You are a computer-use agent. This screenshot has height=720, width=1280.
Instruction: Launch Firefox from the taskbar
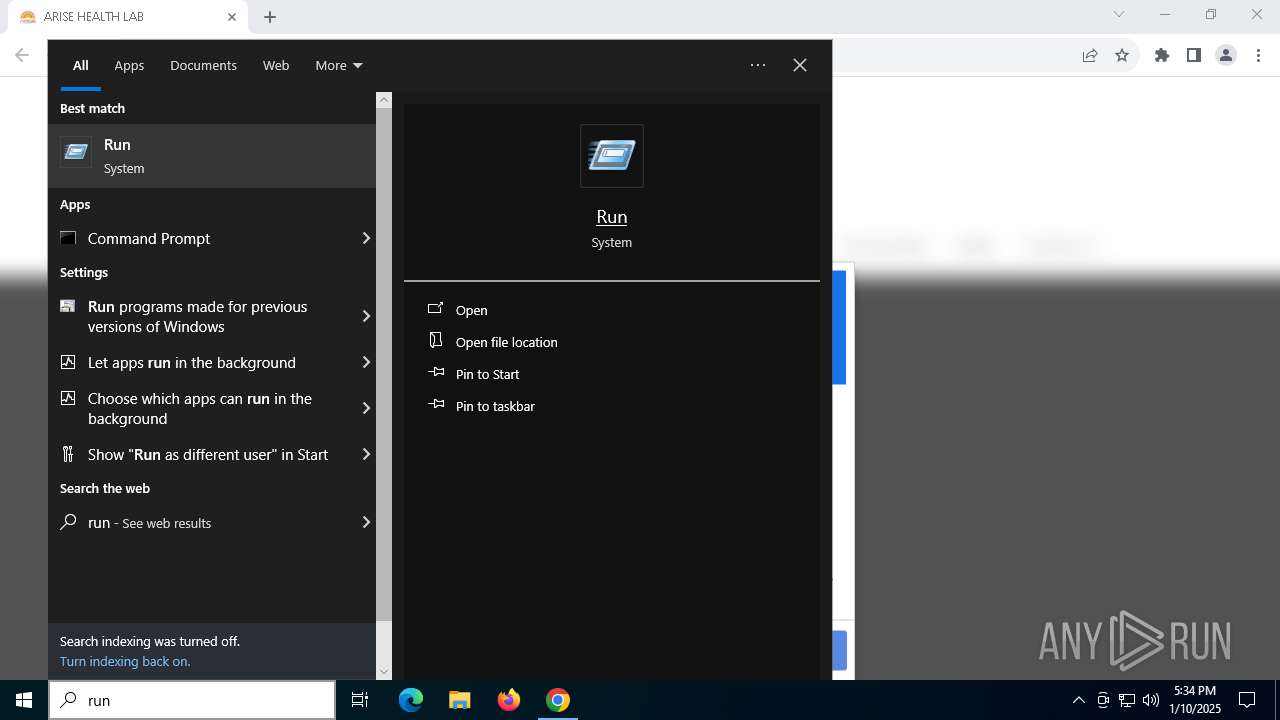tap(509, 700)
